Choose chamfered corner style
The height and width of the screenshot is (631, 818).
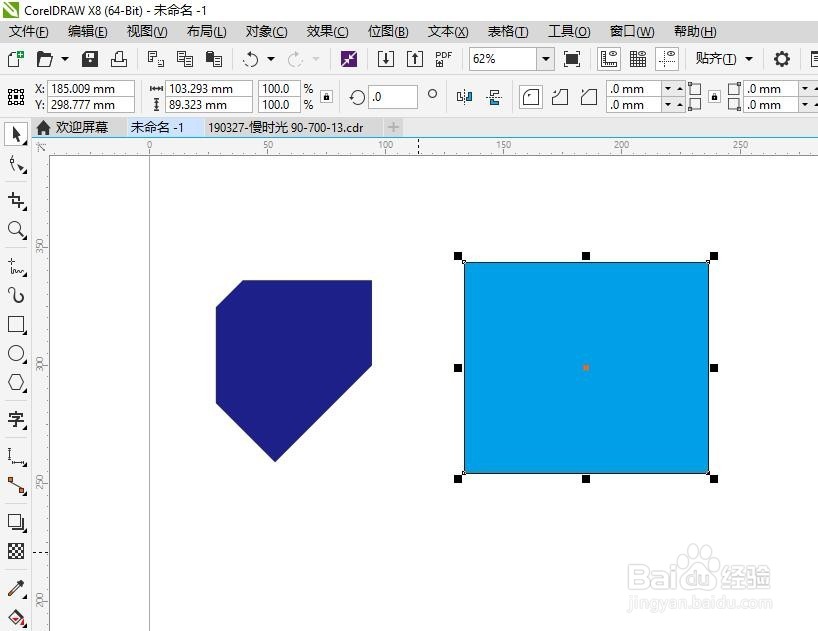tap(589, 97)
